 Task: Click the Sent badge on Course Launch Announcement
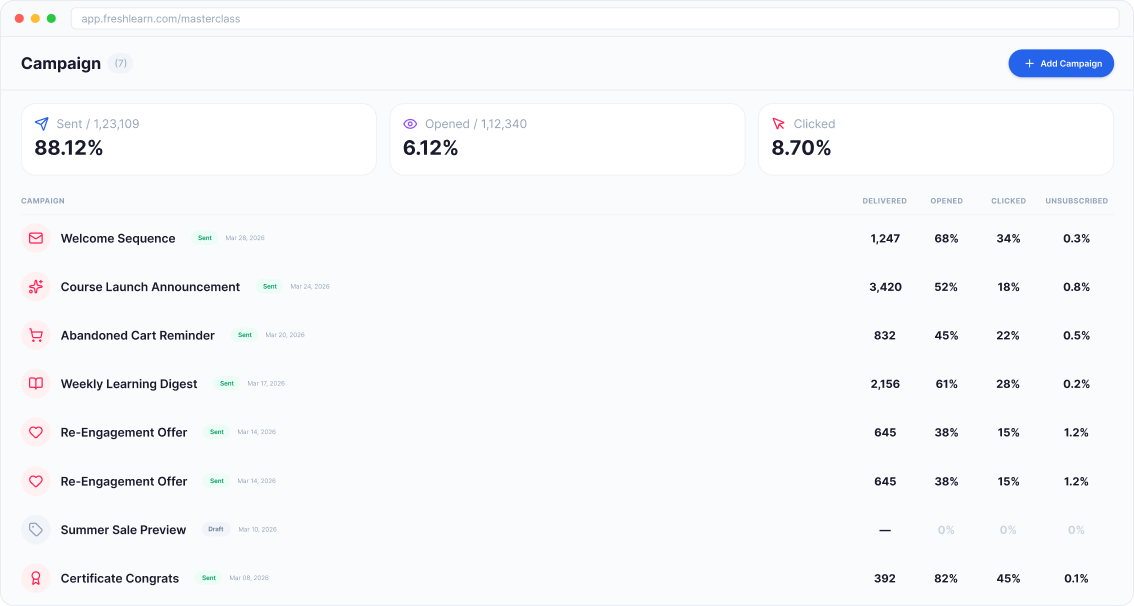(x=269, y=286)
